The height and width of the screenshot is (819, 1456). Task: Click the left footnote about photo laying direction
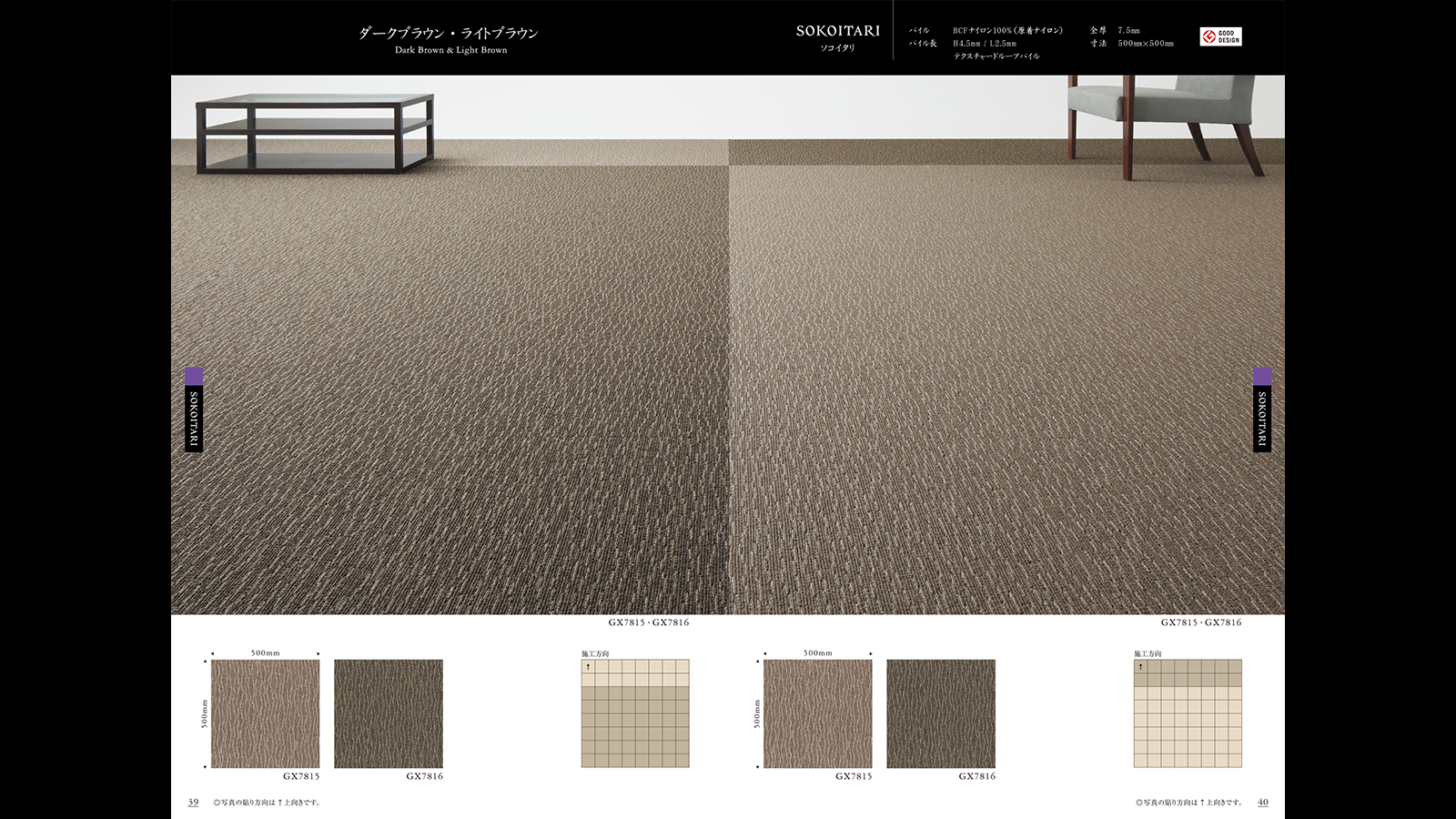pyautogui.click(x=267, y=803)
